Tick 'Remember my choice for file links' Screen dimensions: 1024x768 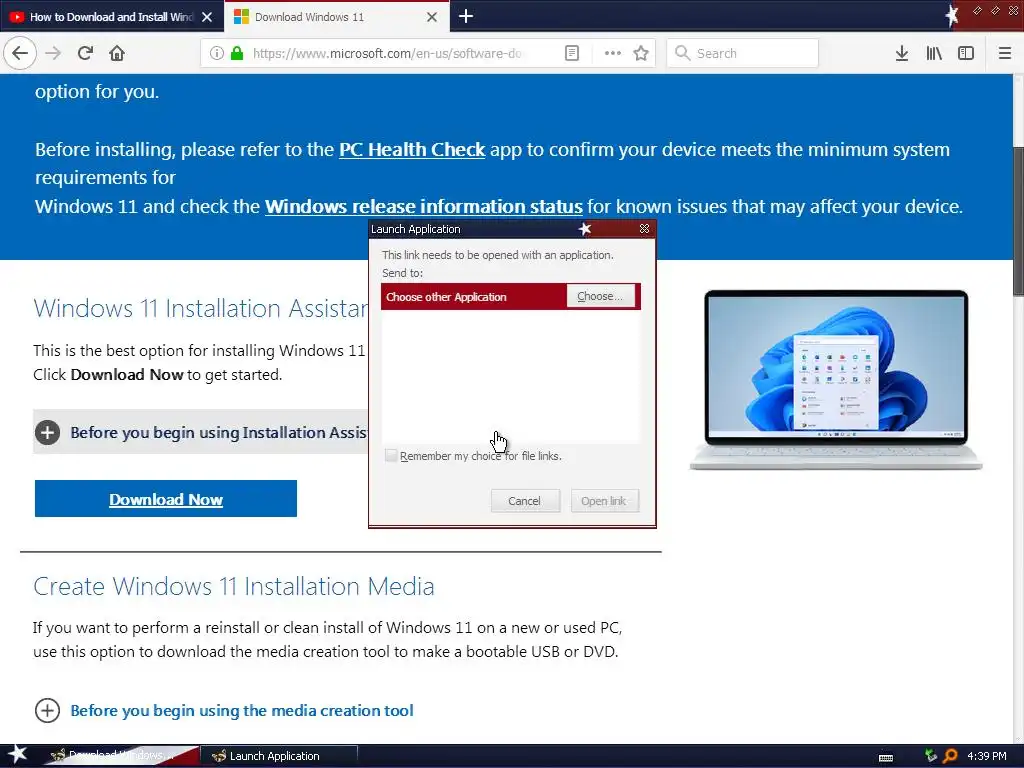click(391, 456)
